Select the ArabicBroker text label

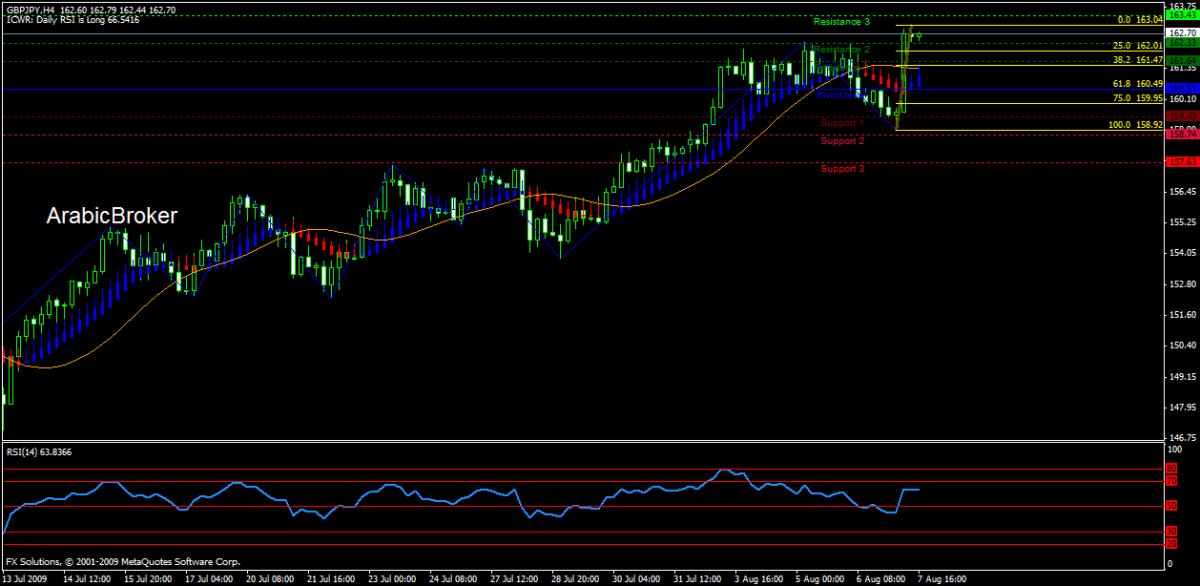113,216
